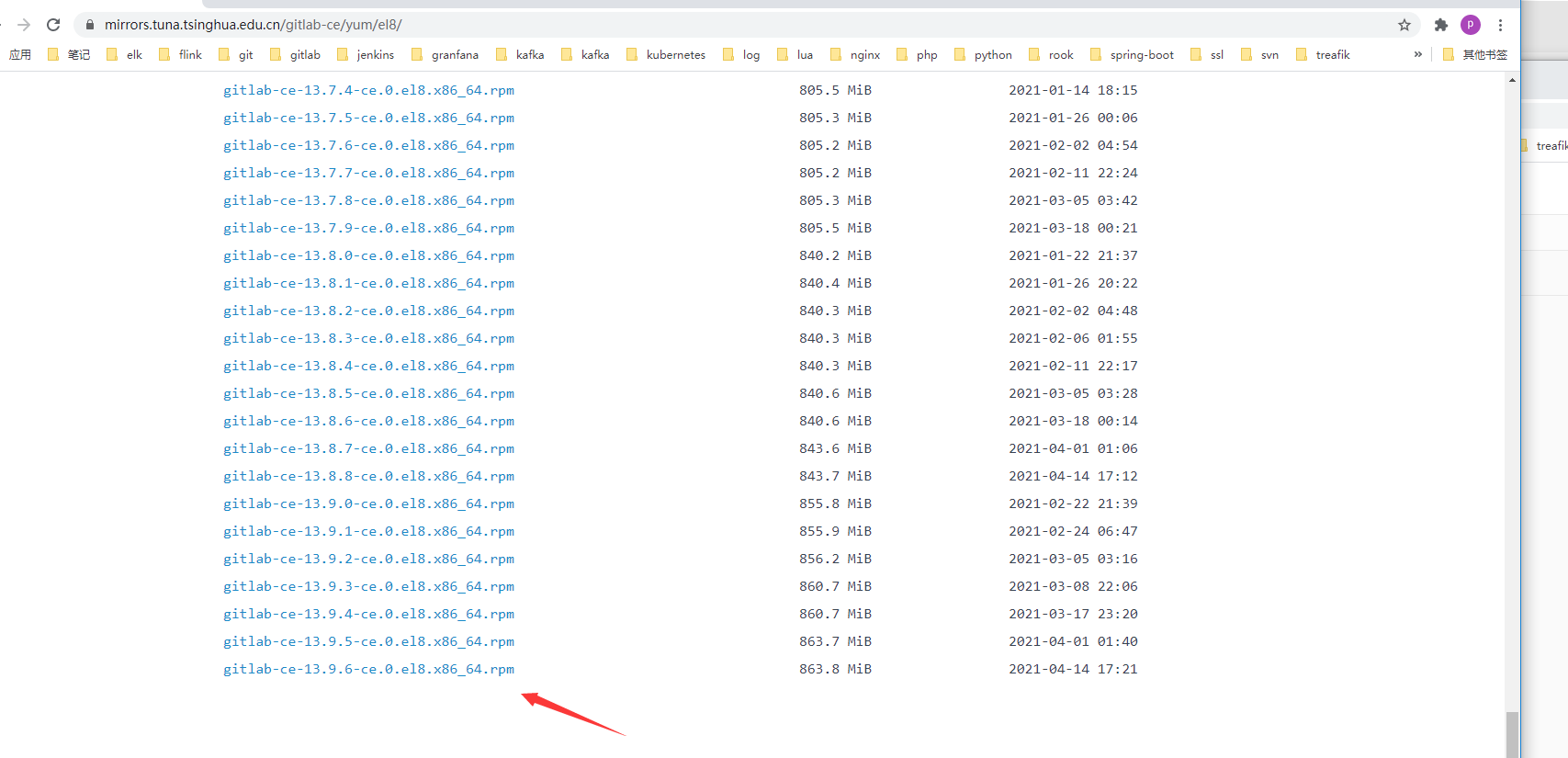The width and height of the screenshot is (1568, 758).
Task: Open the ssl bookmark folder
Action: click(1207, 54)
